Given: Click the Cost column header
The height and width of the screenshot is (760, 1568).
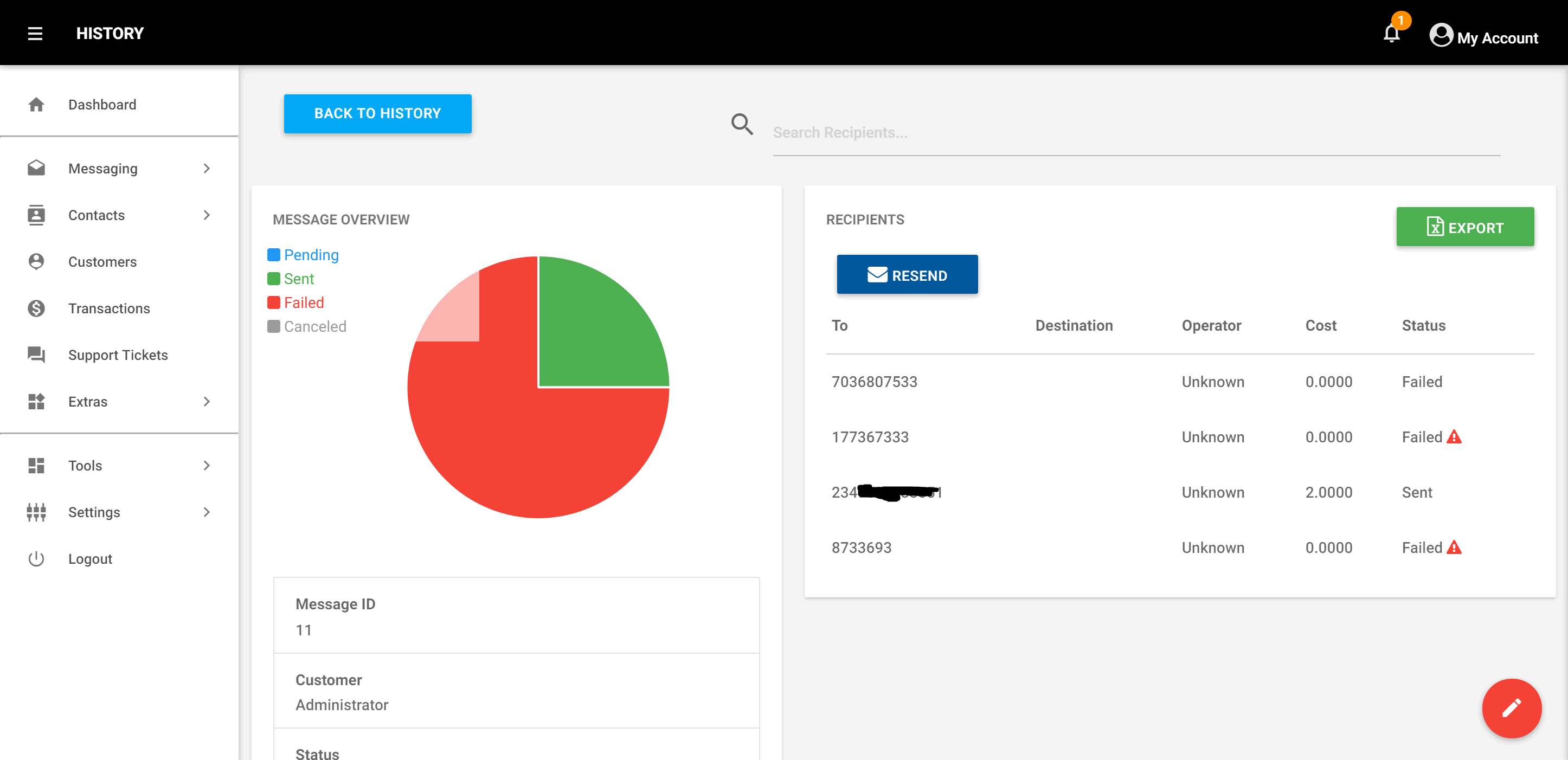Looking at the screenshot, I should point(1321,326).
